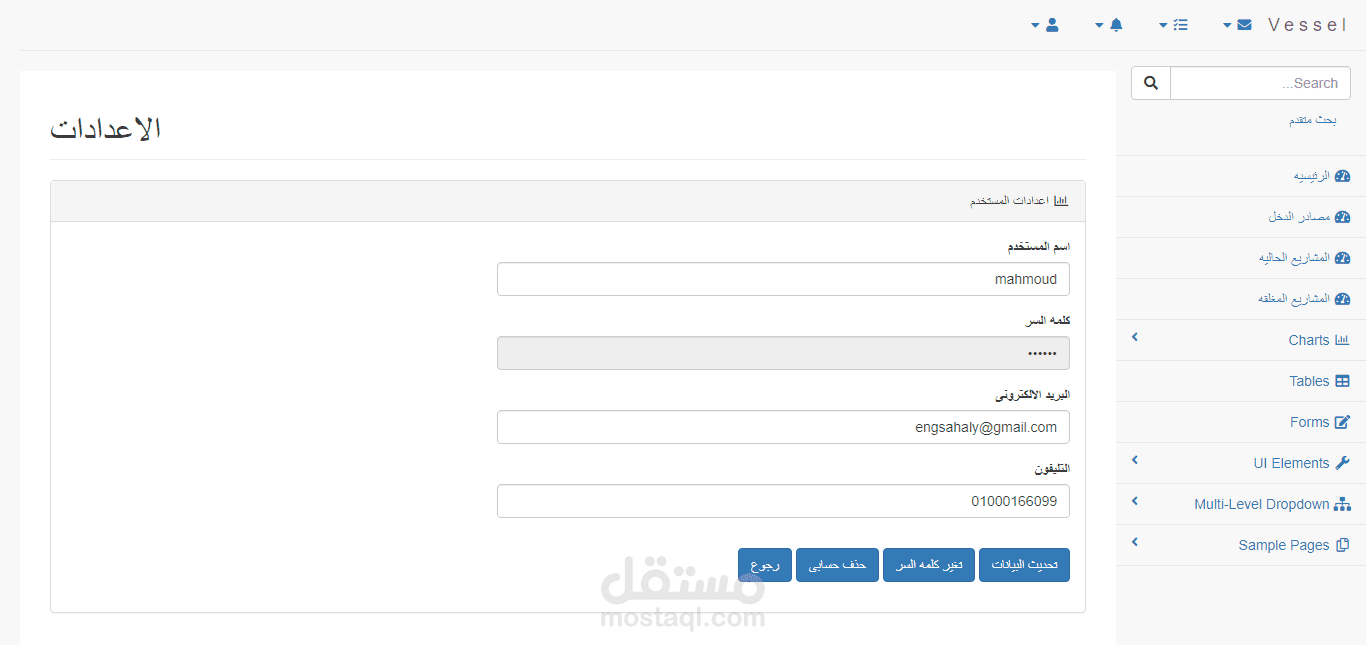Click the pages icon beside Sample Pages
Viewport: 1366px width, 645px height.
pos(1343,545)
